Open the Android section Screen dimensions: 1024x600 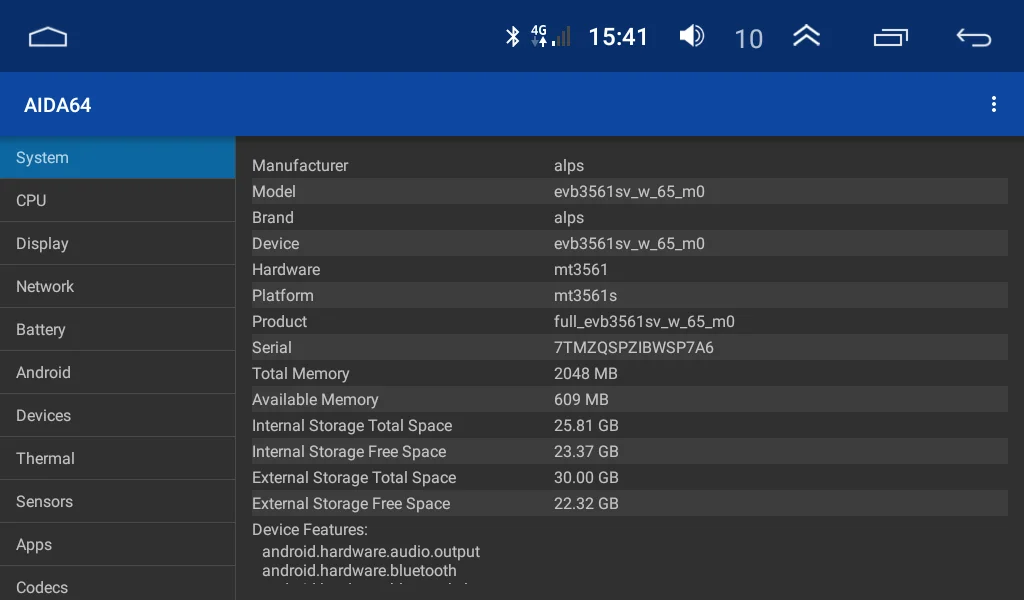(117, 373)
